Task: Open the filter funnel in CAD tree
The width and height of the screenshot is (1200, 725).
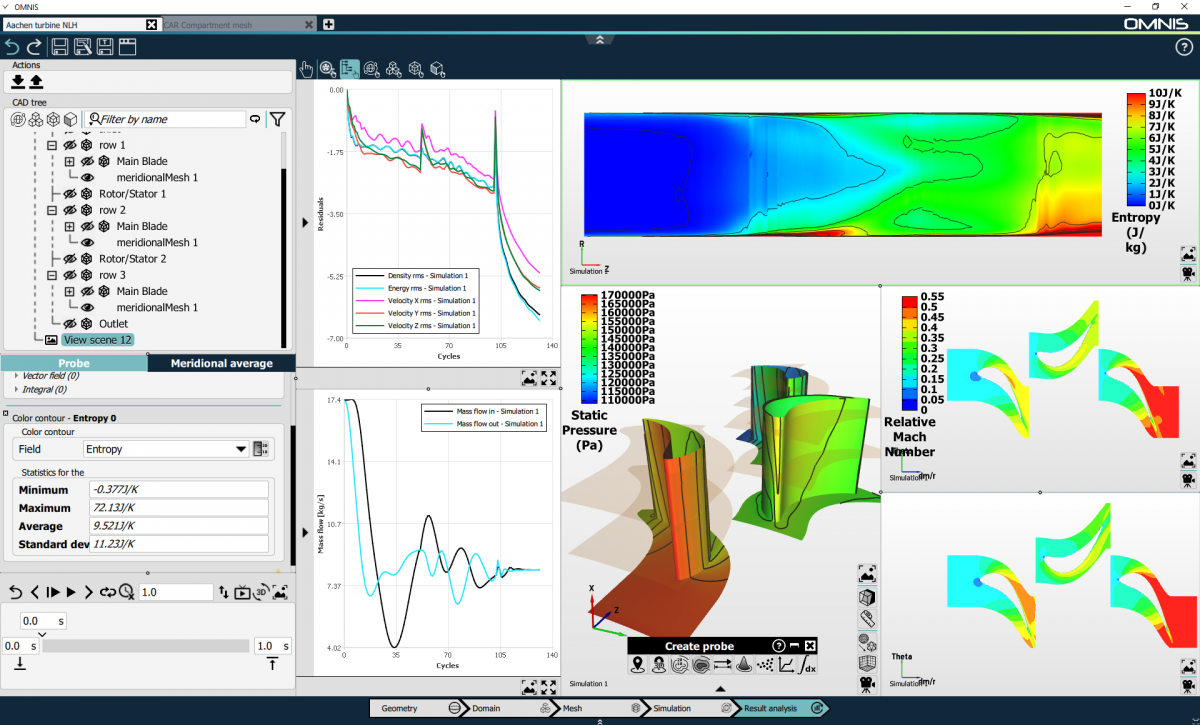Action: tap(277, 119)
